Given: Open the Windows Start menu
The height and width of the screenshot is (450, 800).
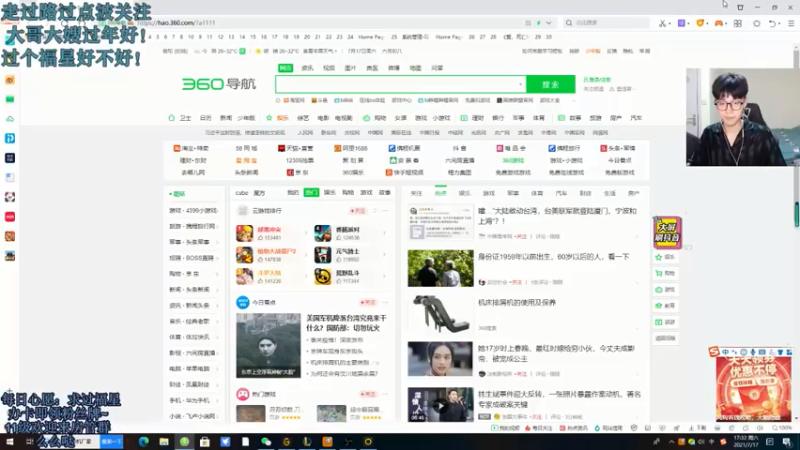Looking at the screenshot, I should [x=9, y=442].
